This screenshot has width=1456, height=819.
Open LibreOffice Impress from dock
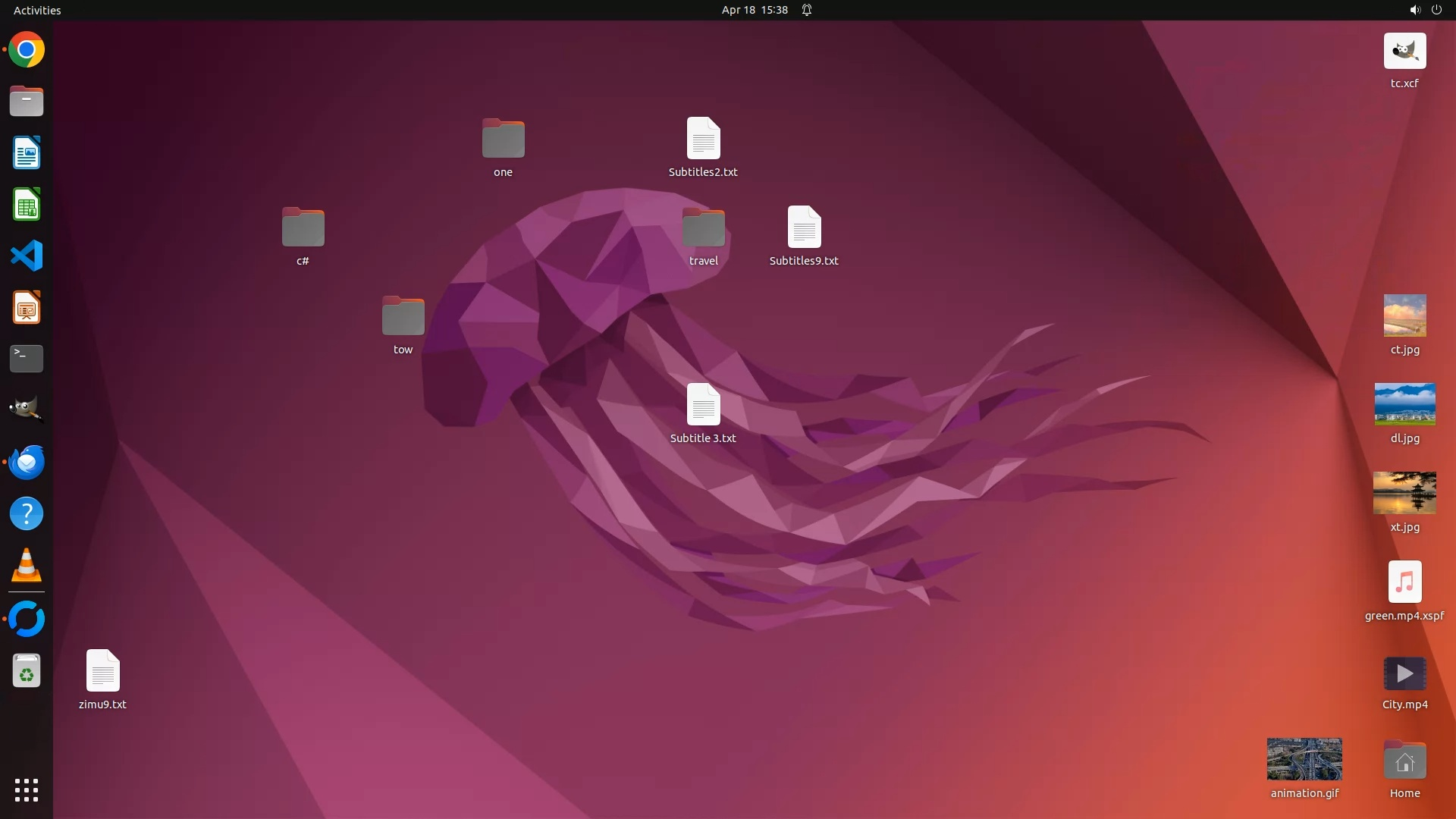point(27,308)
